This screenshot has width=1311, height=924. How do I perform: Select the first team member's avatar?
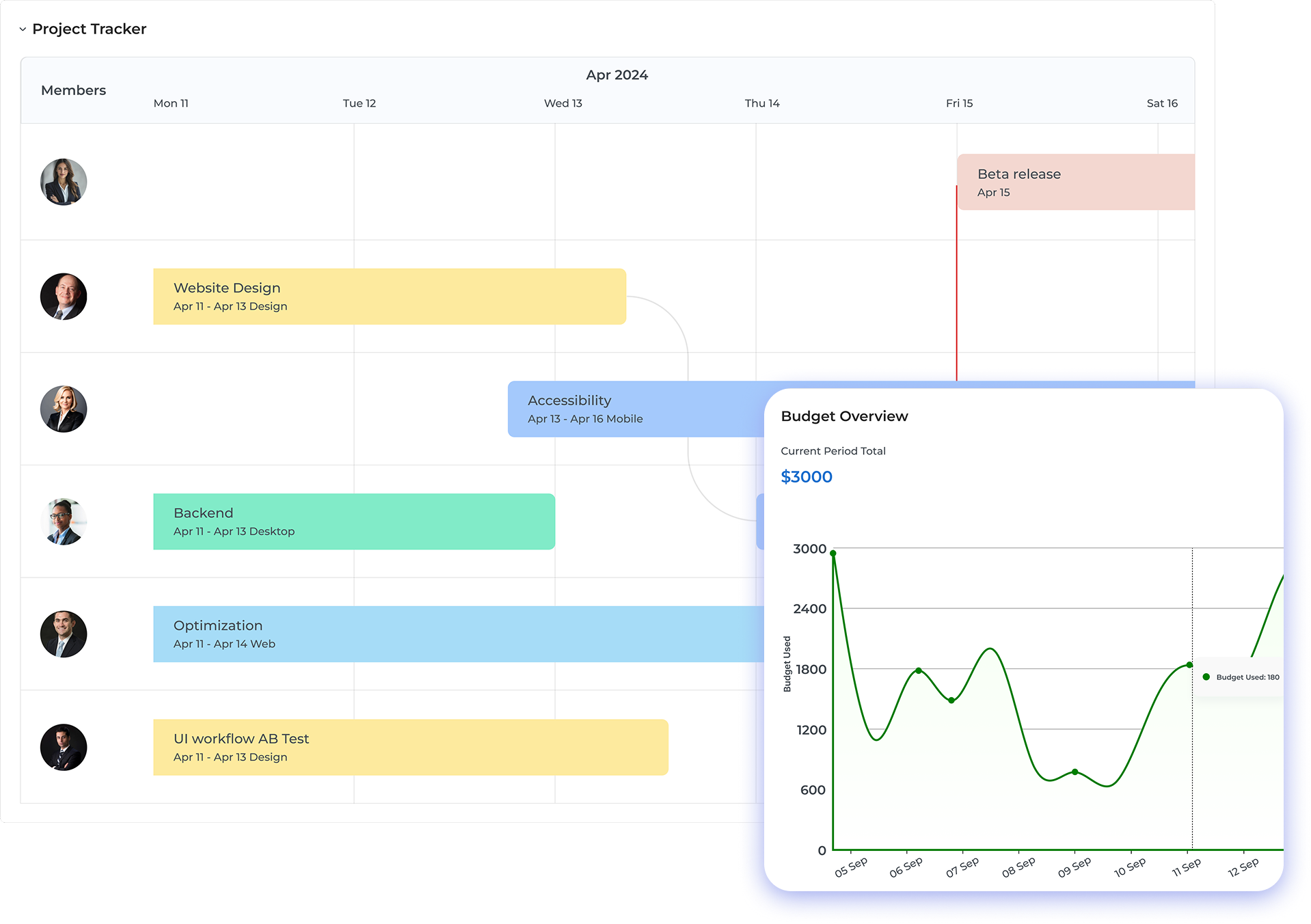64,182
